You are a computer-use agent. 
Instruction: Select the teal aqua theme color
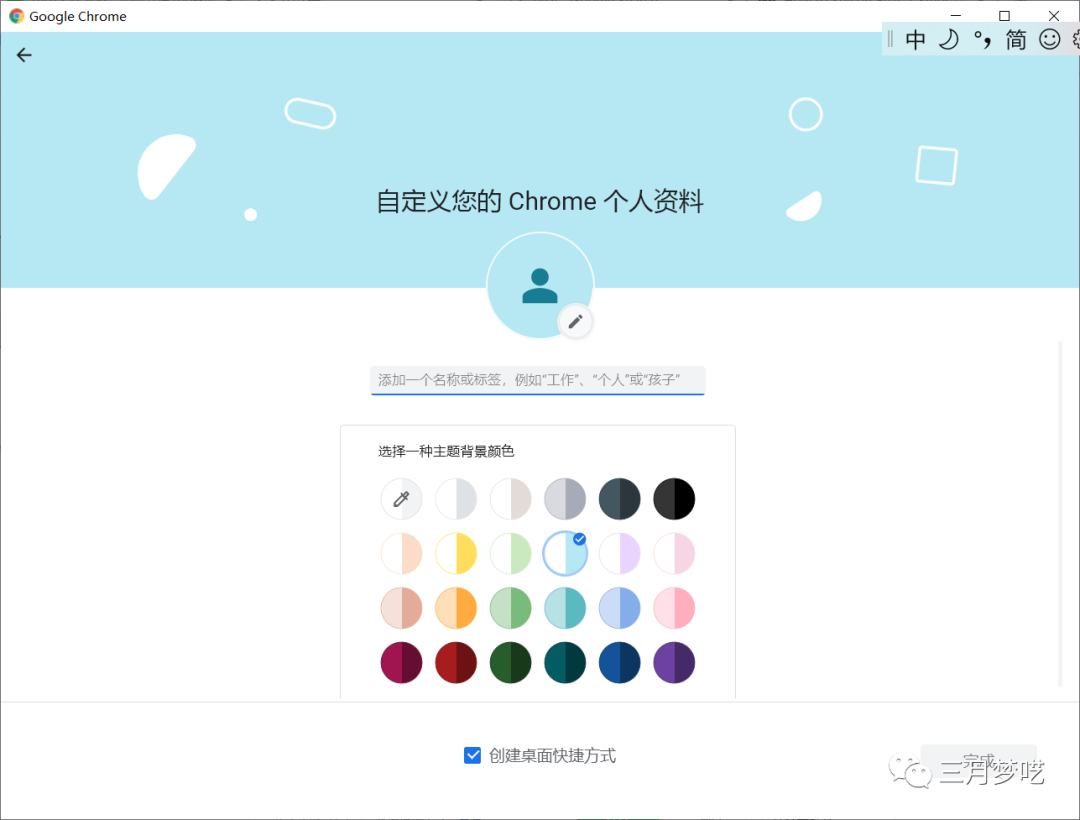[565, 608]
